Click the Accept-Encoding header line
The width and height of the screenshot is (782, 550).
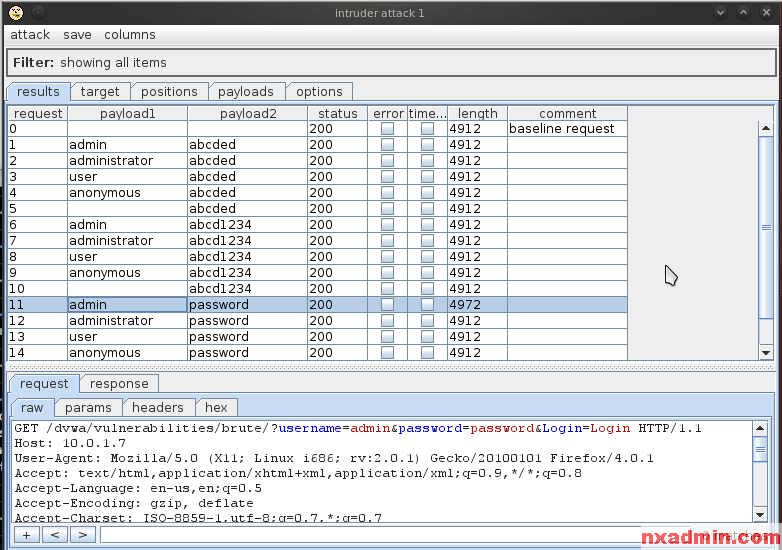coord(134,503)
